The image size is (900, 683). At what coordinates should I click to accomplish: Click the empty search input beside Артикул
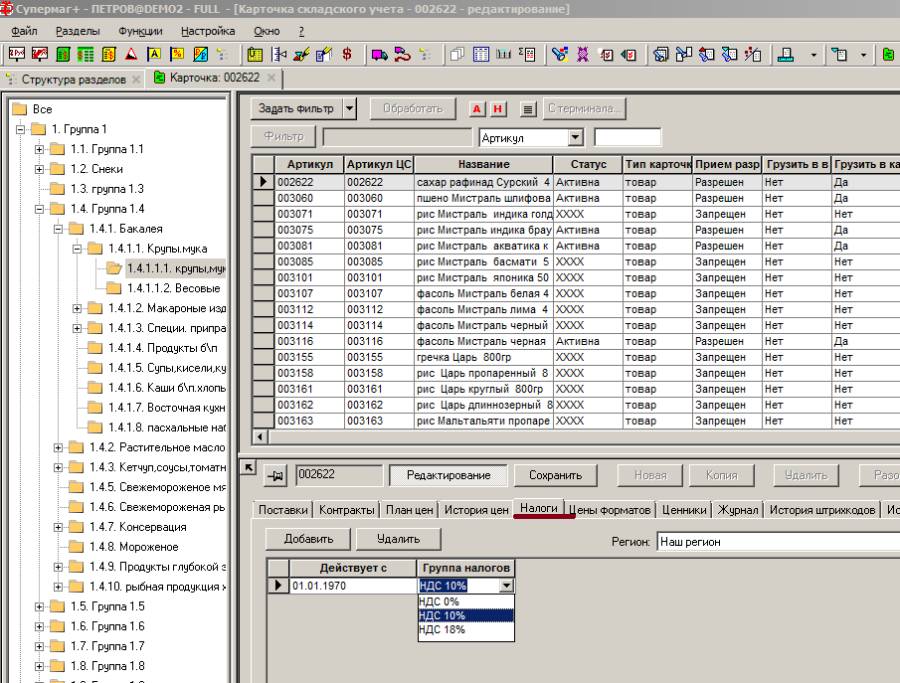(x=627, y=138)
